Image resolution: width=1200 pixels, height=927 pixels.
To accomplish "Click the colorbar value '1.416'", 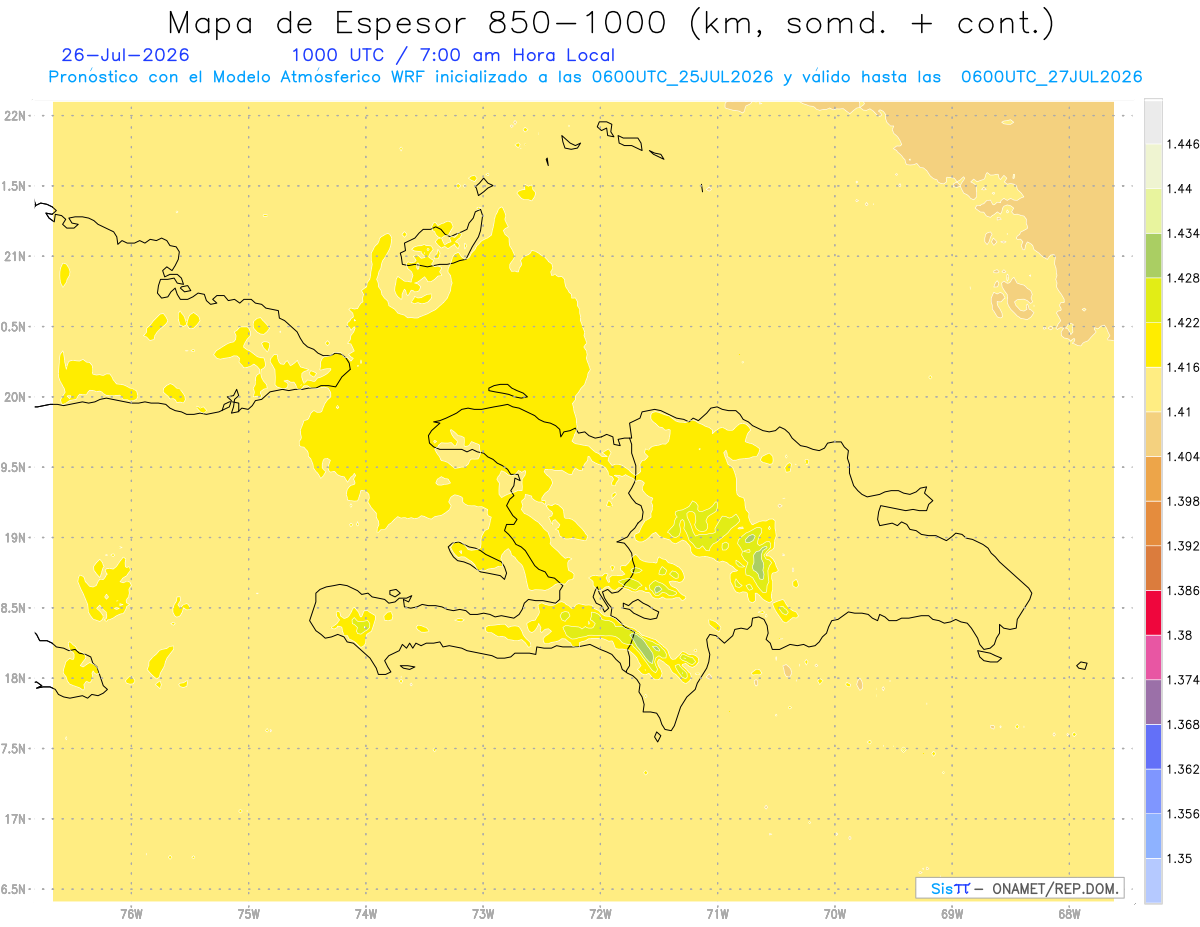I will click(x=1183, y=367).
